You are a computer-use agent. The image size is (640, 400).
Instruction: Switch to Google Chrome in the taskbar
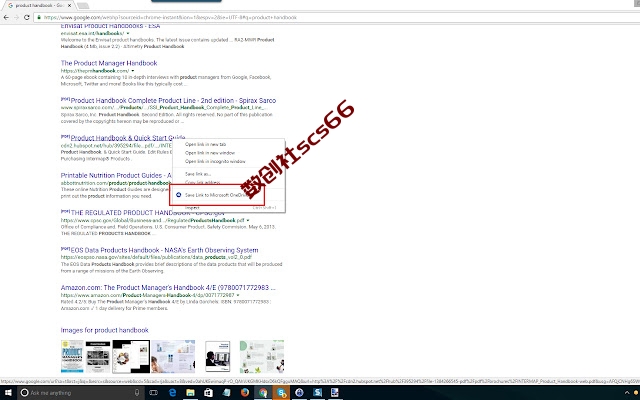point(263,393)
